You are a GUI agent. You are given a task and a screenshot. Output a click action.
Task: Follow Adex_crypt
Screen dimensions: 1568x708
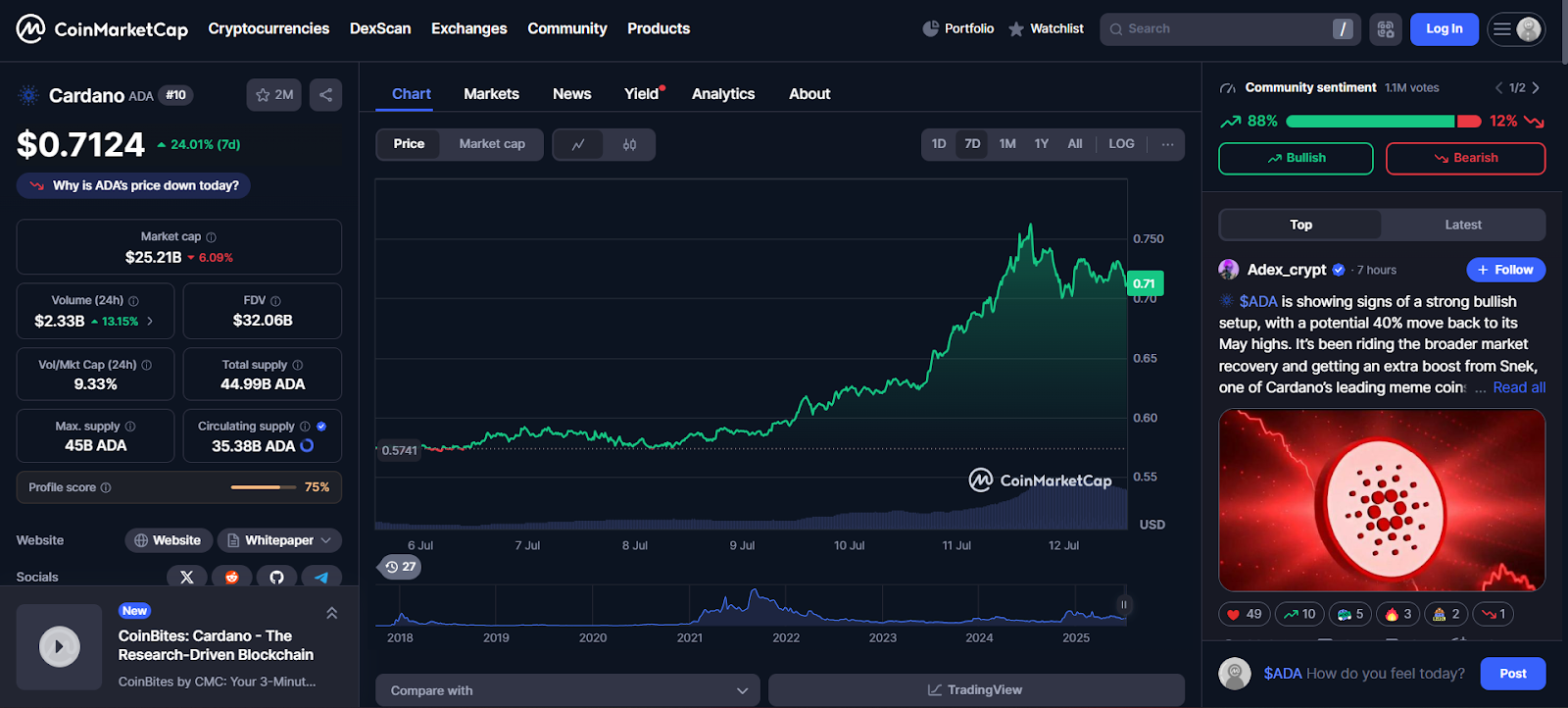[x=1505, y=270]
